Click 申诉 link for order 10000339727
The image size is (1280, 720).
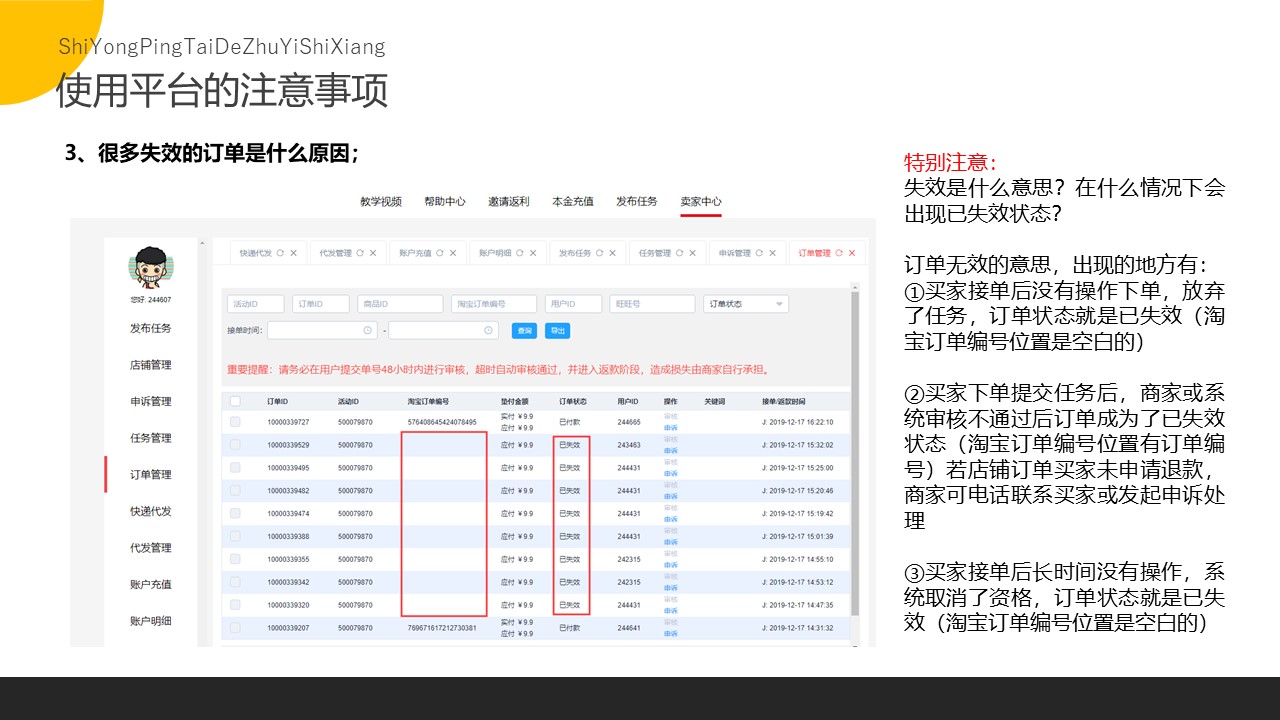pyautogui.click(x=671, y=428)
